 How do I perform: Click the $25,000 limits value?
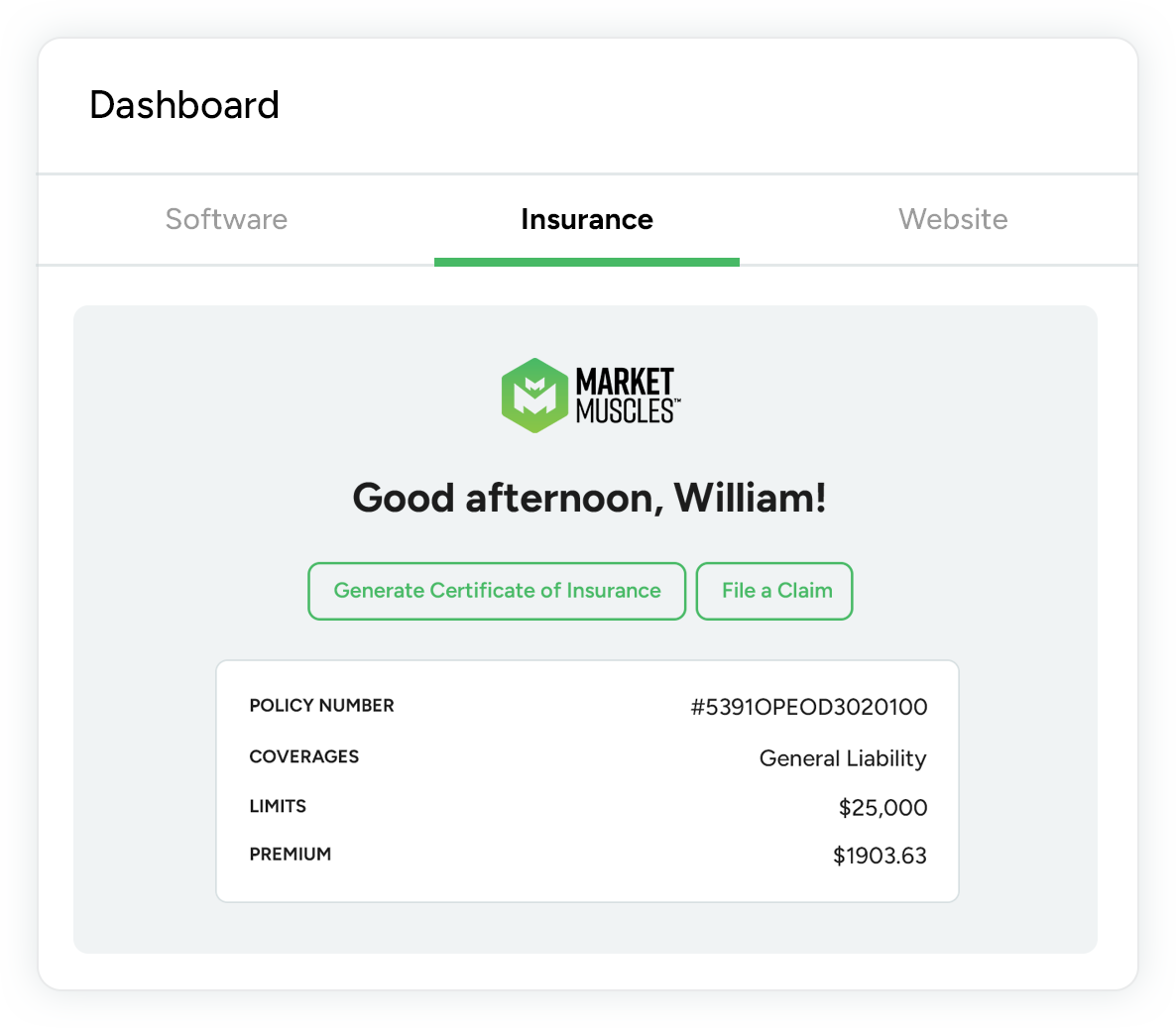click(882, 808)
